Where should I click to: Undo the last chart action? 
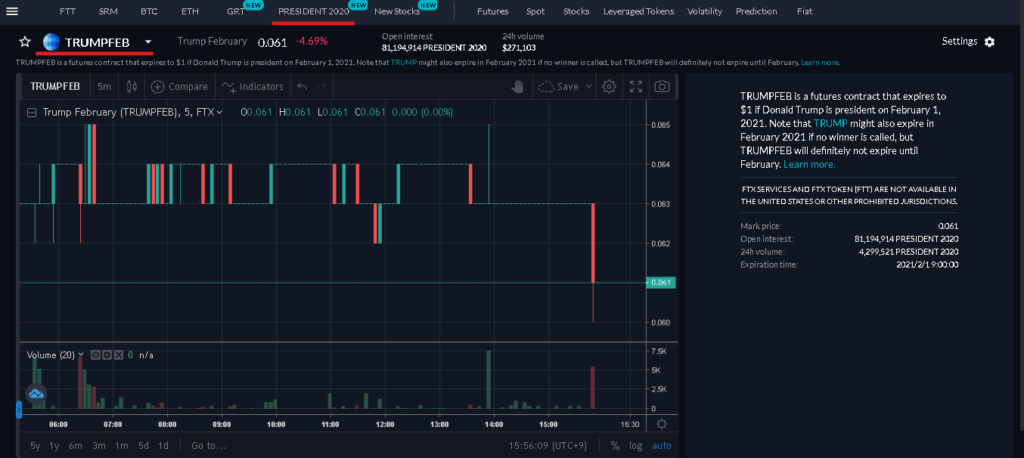pyautogui.click(x=302, y=86)
